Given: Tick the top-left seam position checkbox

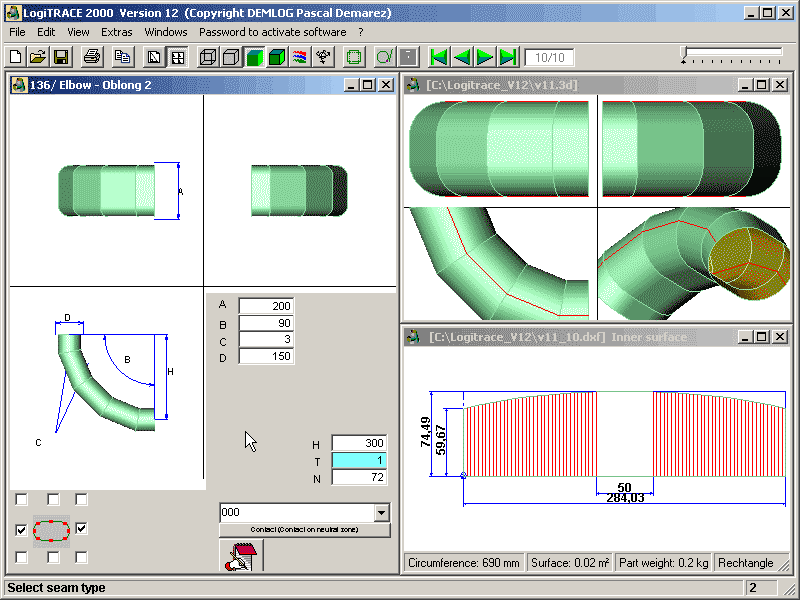Looking at the screenshot, I should 21,499.
